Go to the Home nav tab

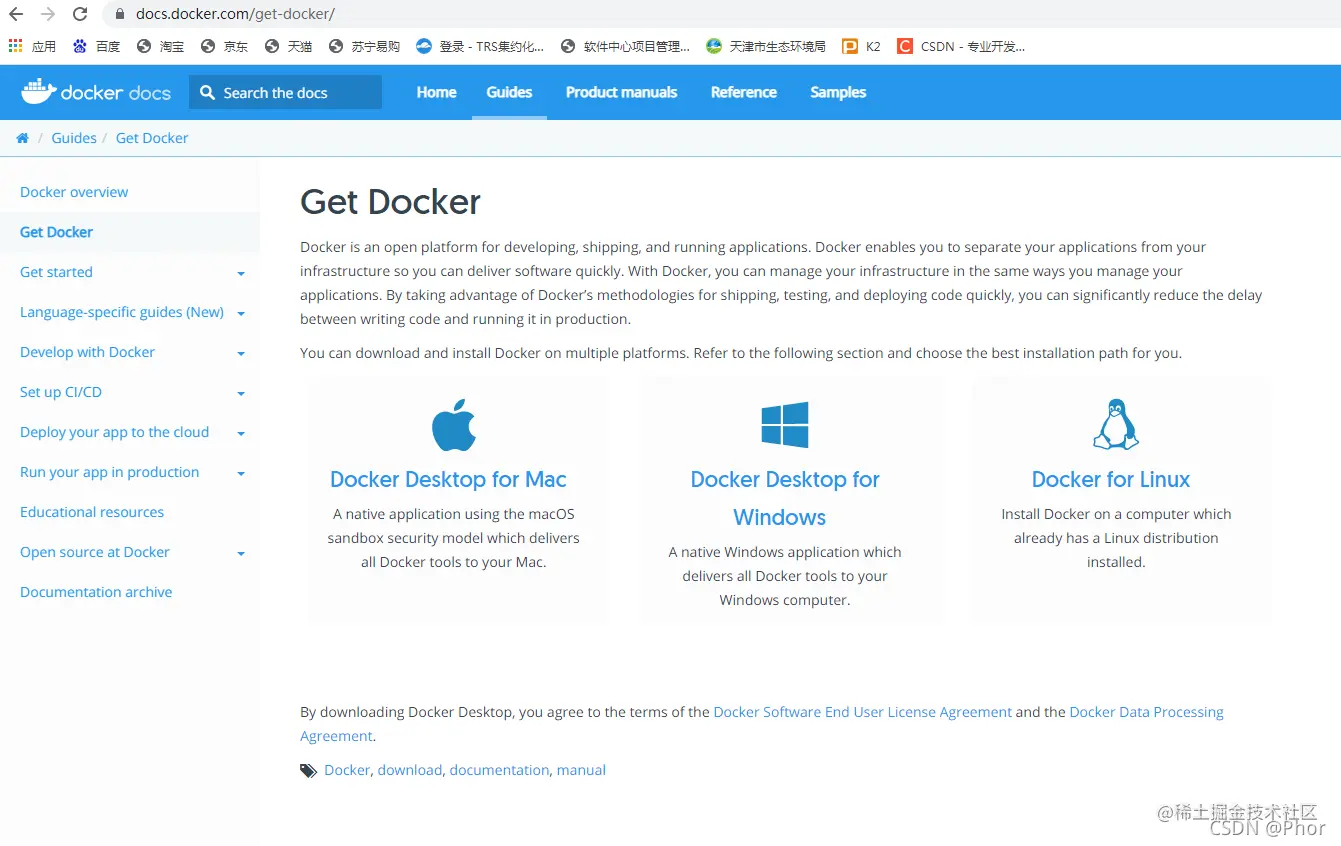tap(436, 92)
